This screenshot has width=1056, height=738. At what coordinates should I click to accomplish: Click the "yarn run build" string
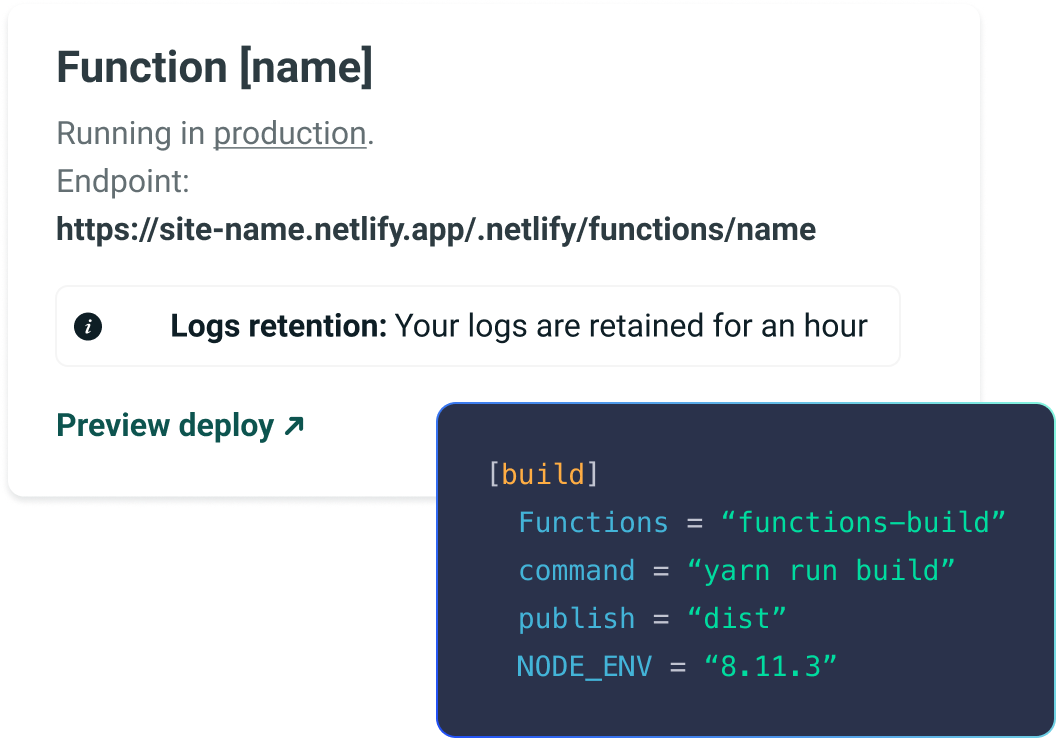click(821, 570)
